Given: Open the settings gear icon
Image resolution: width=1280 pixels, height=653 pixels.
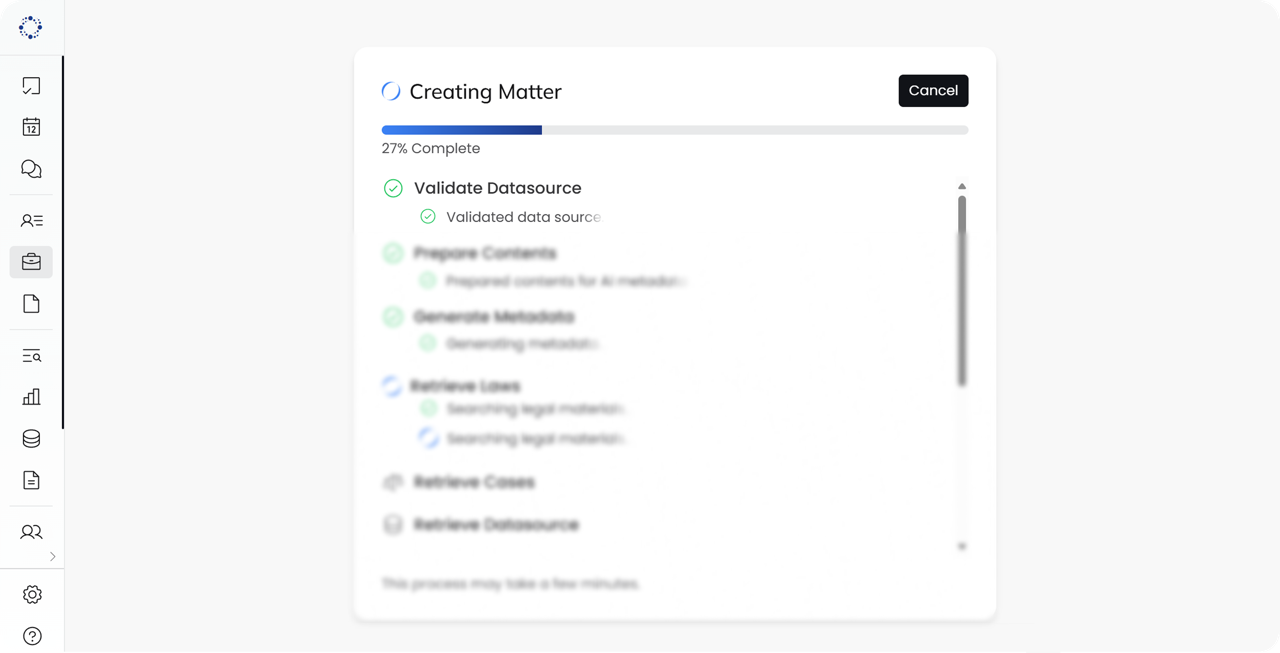Looking at the screenshot, I should (x=32, y=595).
